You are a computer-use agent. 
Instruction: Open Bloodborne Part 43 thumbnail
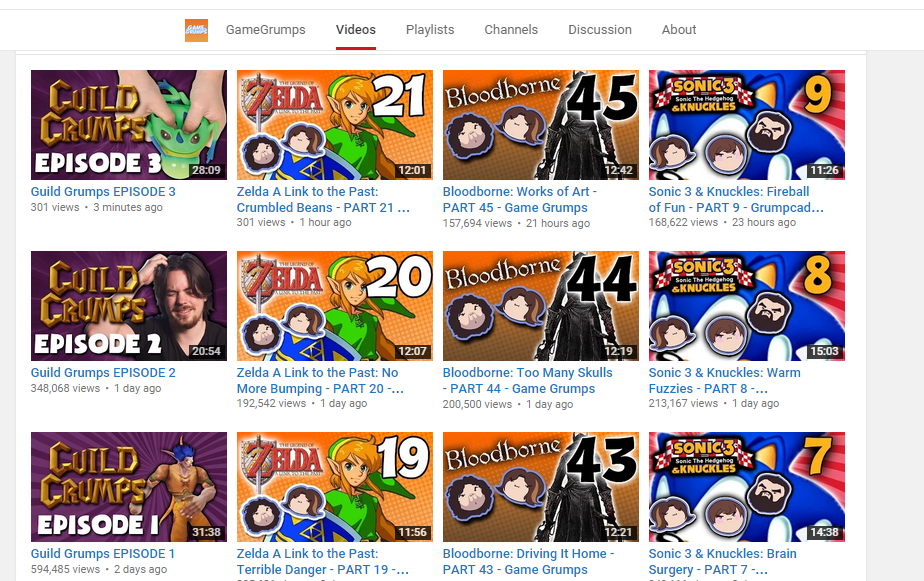tap(540, 487)
